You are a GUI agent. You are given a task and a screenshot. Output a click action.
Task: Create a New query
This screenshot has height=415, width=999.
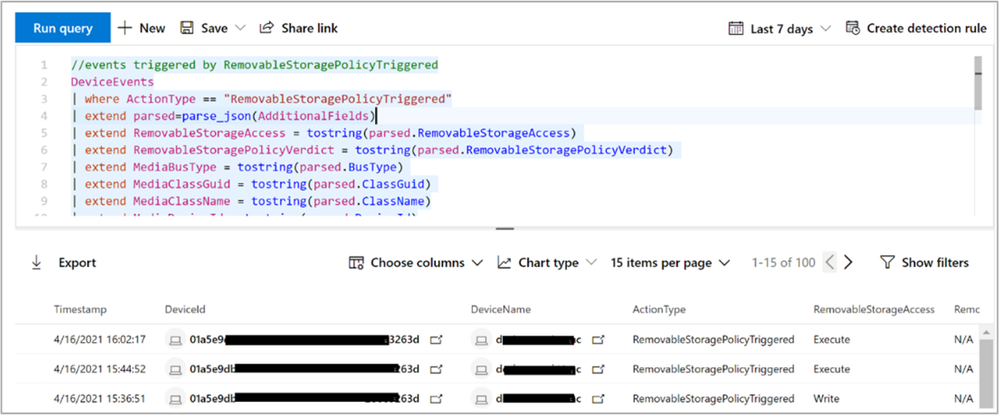click(141, 28)
